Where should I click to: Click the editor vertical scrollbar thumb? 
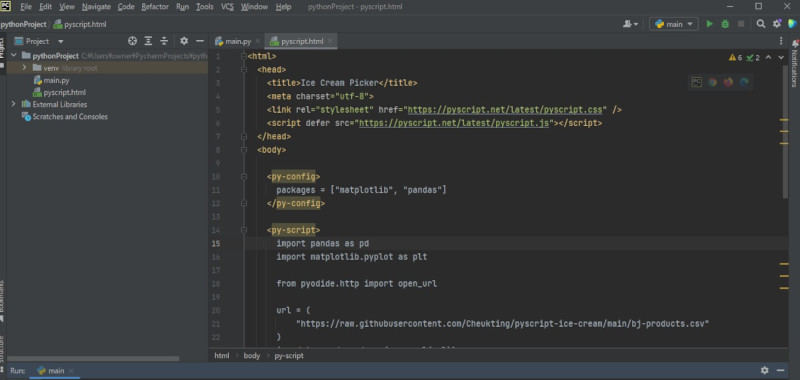point(785,132)
